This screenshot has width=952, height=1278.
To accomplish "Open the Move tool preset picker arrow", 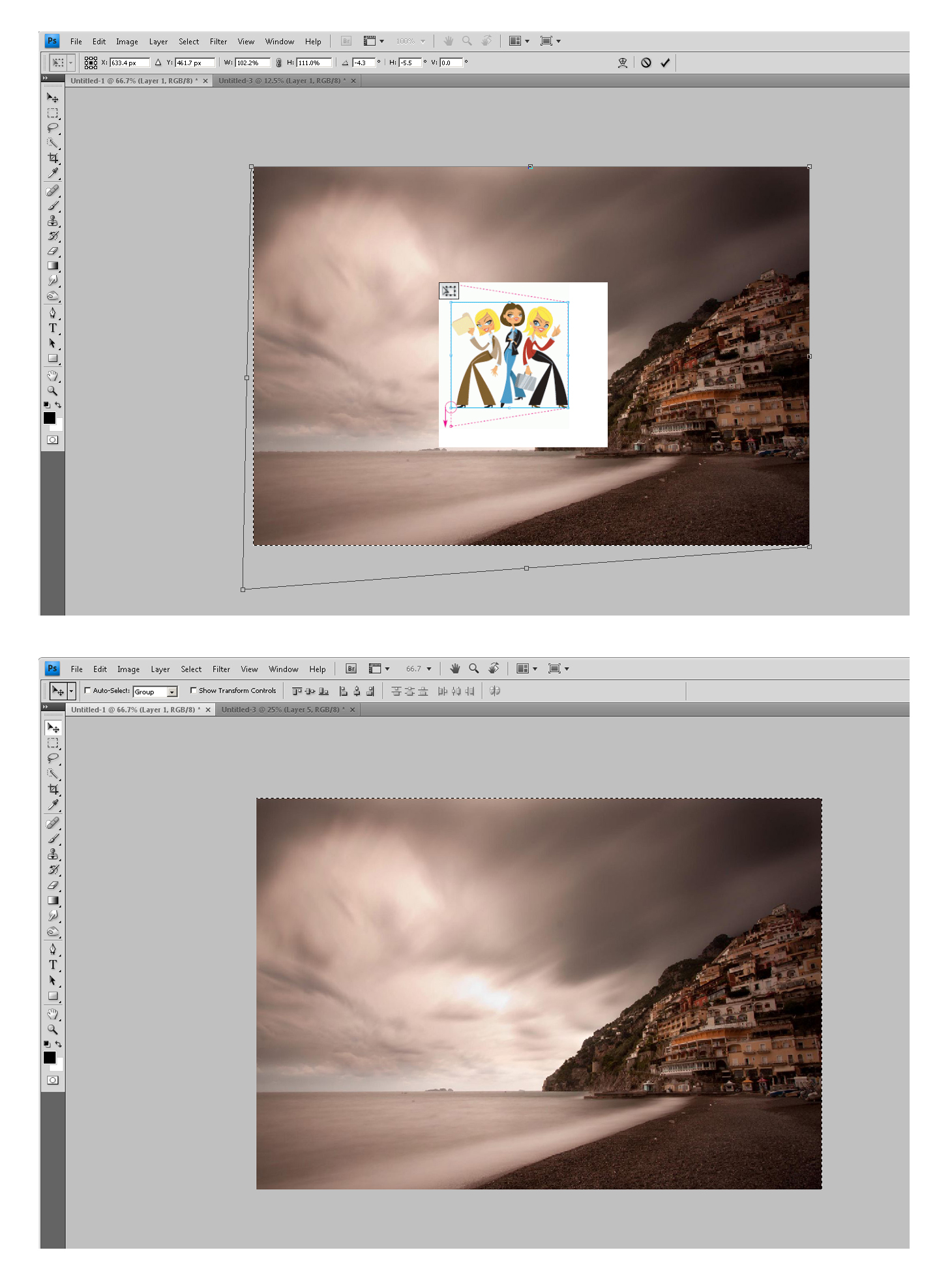I will click(x=71, y=691).
